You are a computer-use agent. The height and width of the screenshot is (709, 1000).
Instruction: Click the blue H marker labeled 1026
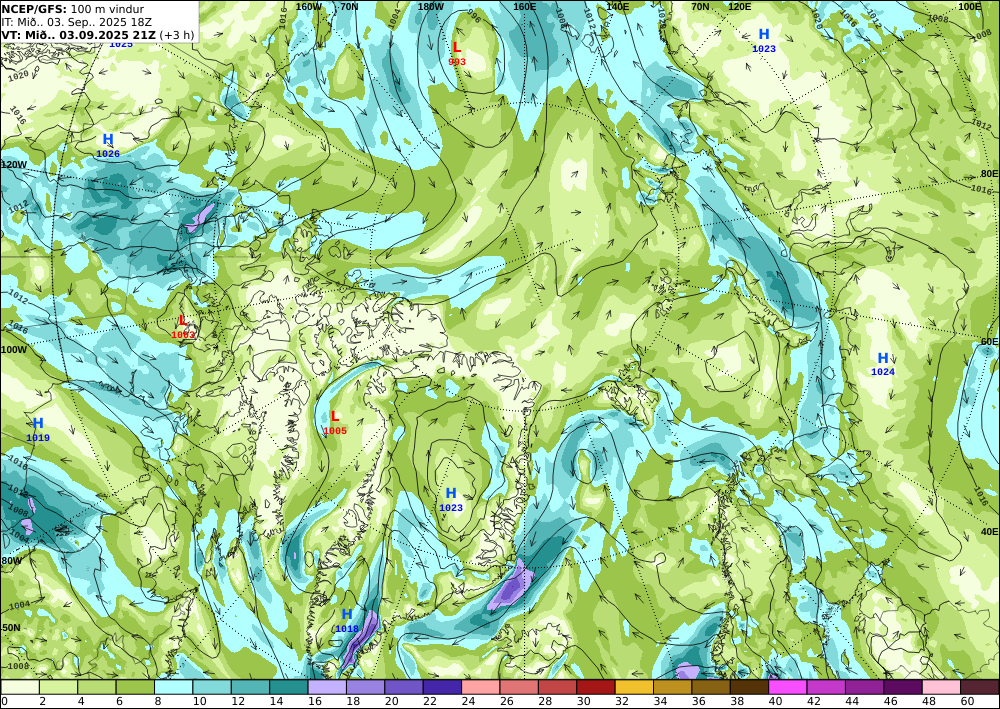[108, 139]
